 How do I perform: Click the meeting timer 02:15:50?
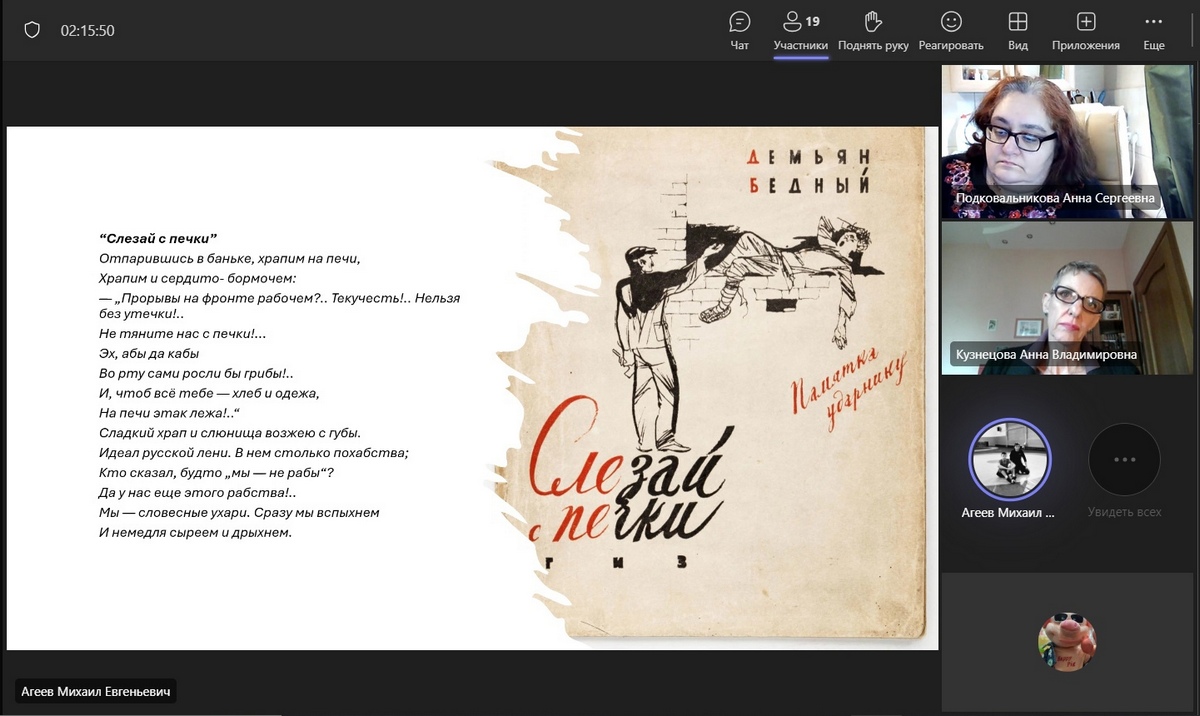pos(88,31)
